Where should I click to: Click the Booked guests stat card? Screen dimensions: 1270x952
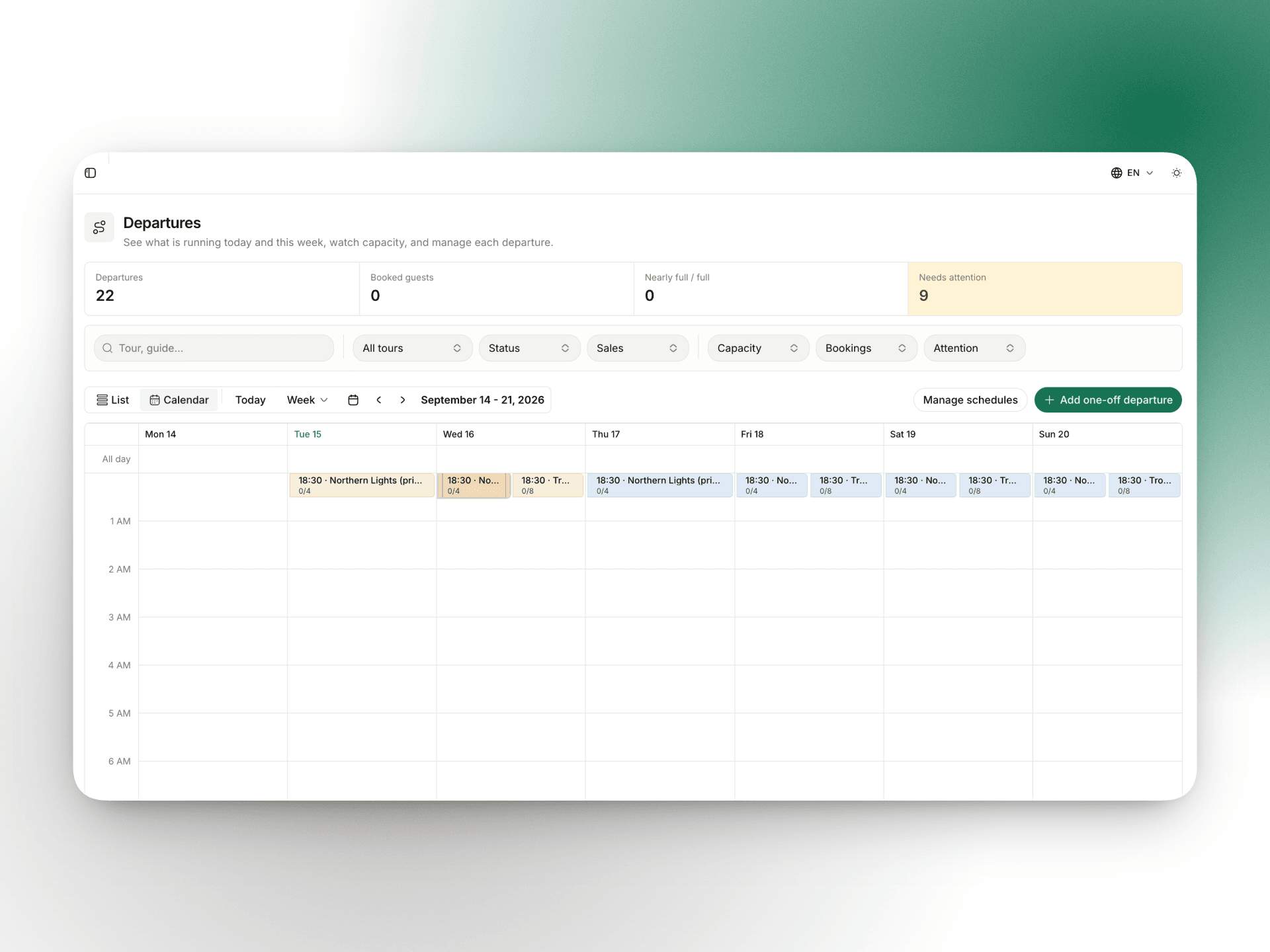pos(497,289)
